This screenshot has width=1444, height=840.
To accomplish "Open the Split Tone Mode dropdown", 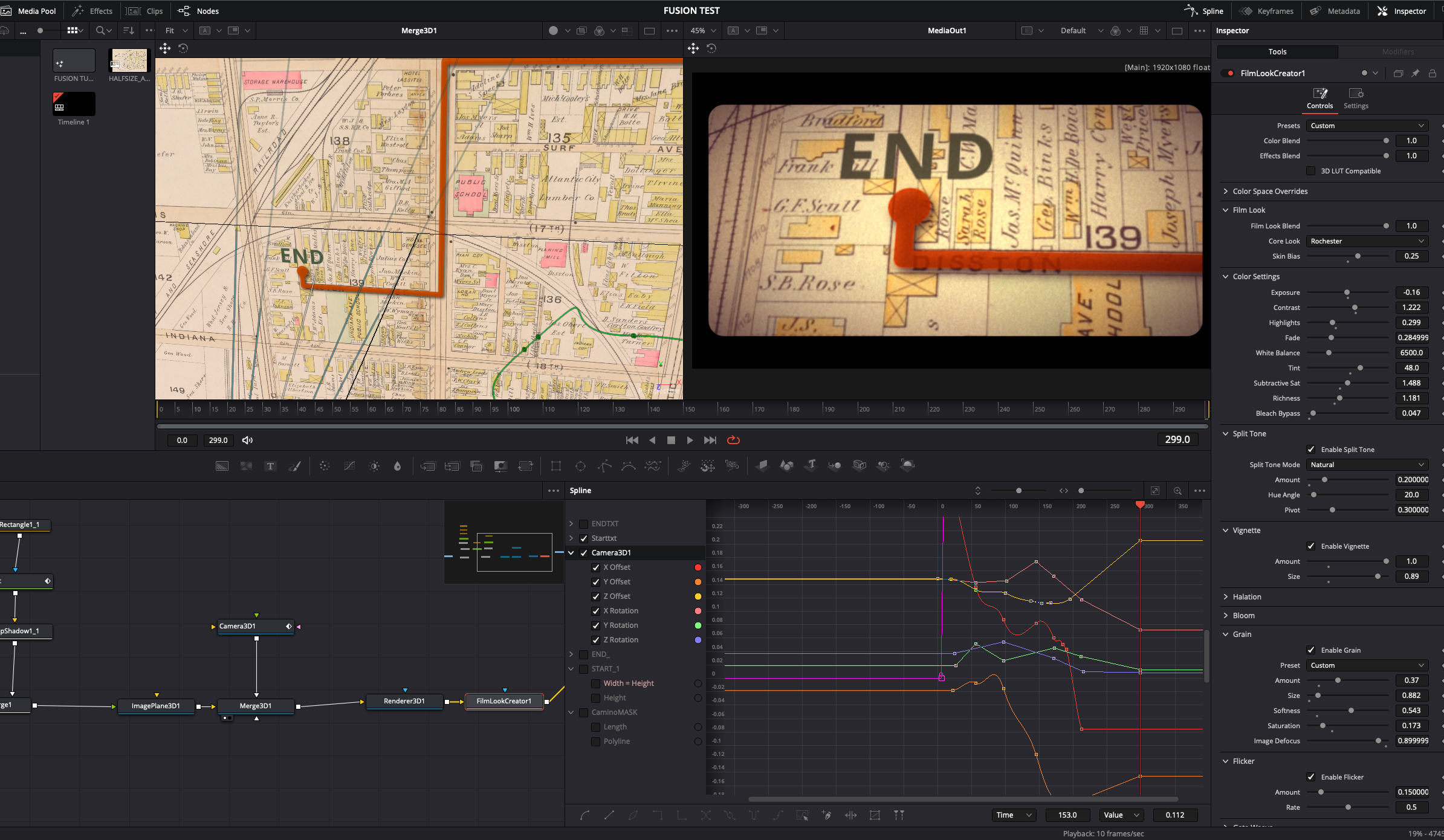I will 1367,465.
